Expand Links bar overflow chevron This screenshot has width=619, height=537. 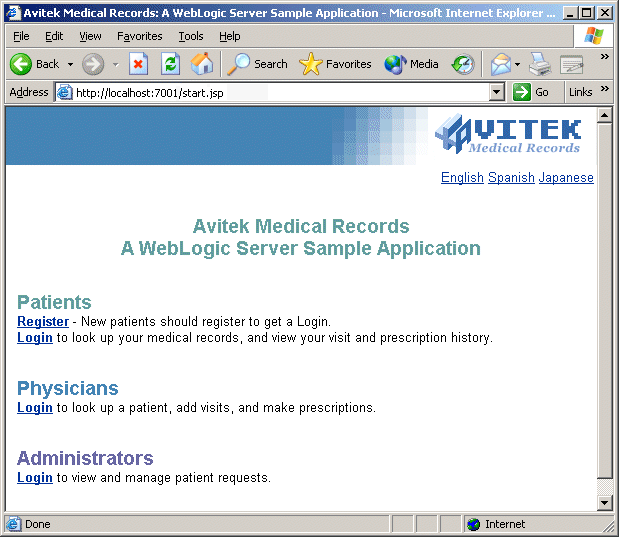pyautogui.click(x=604, y=88)
